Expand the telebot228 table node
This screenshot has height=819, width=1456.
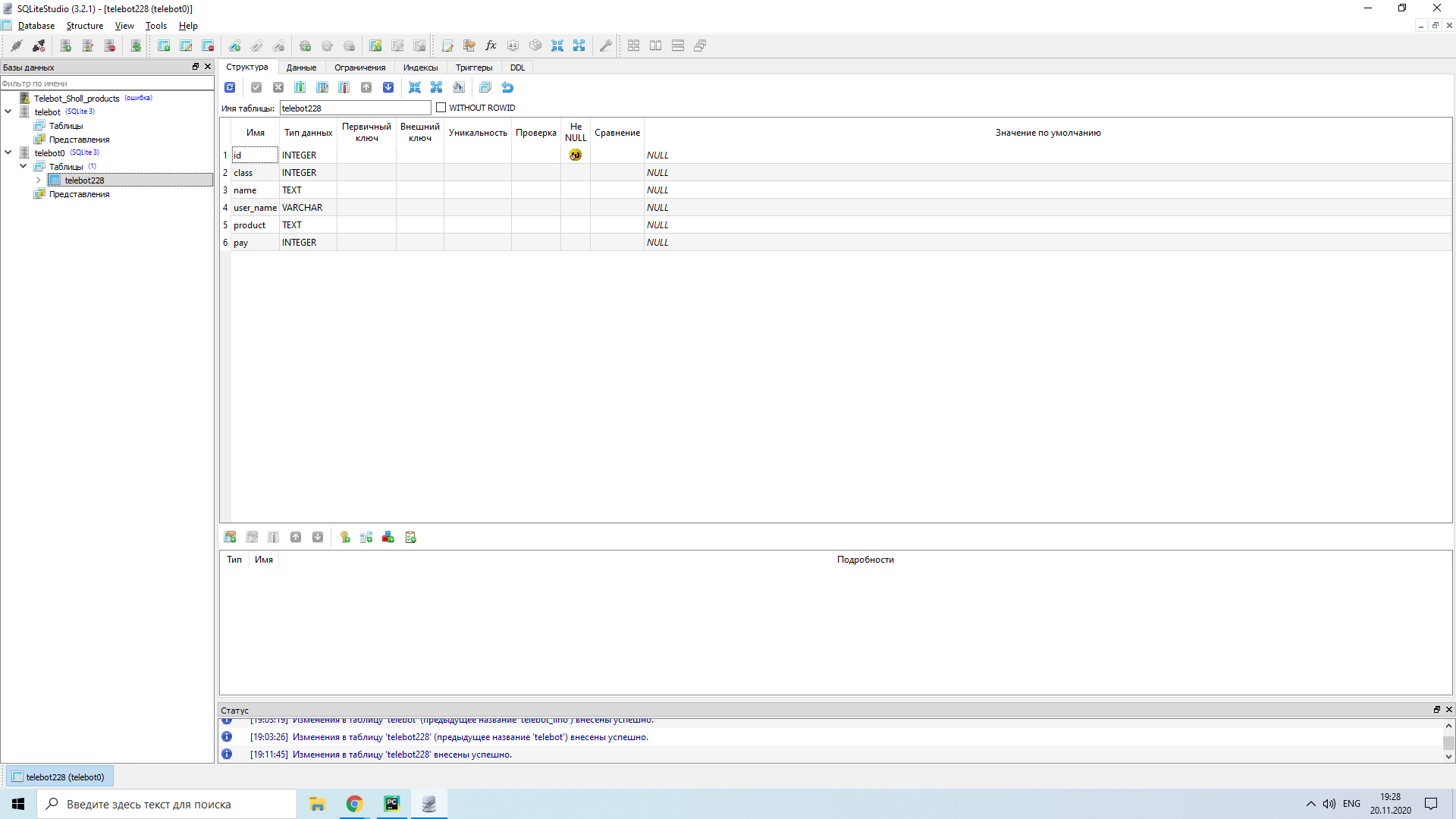point(39,180)
